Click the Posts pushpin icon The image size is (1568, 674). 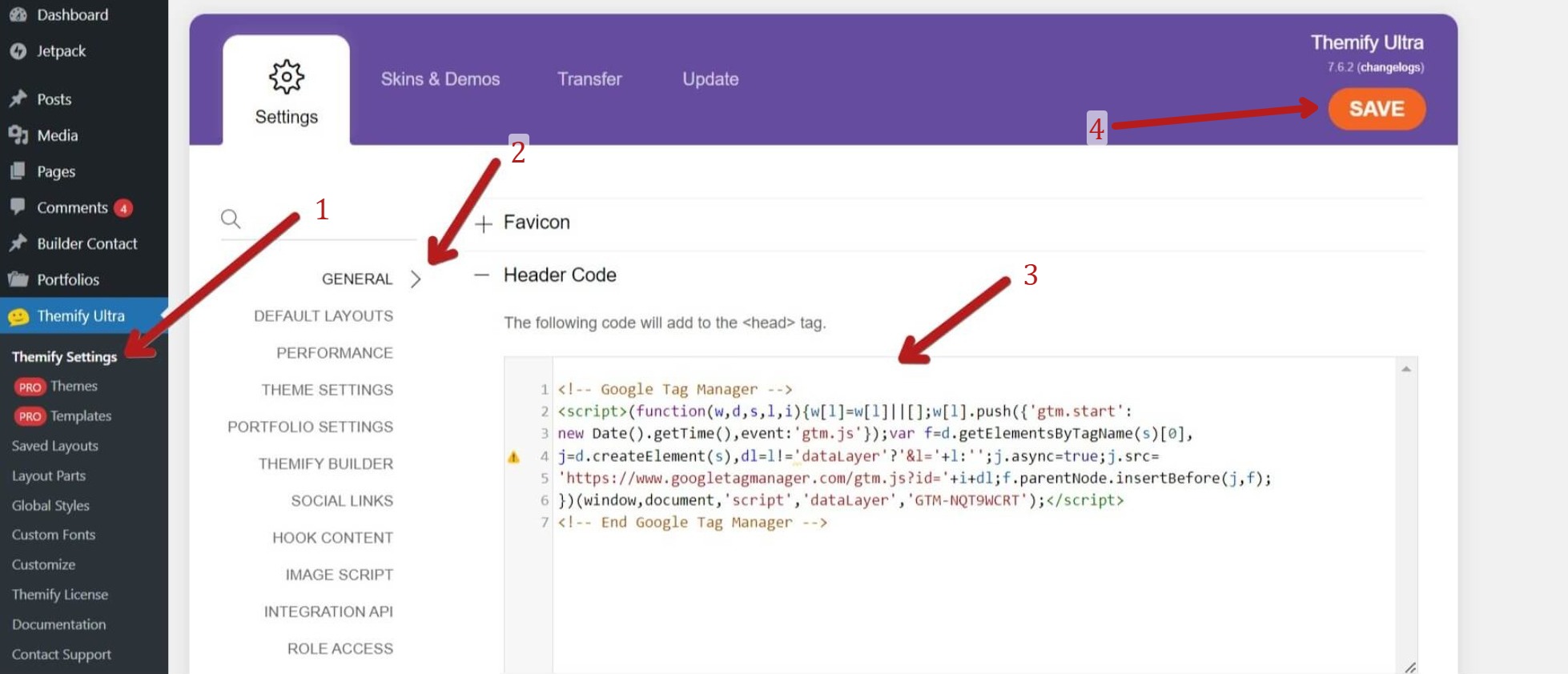(x=18, y=99)
